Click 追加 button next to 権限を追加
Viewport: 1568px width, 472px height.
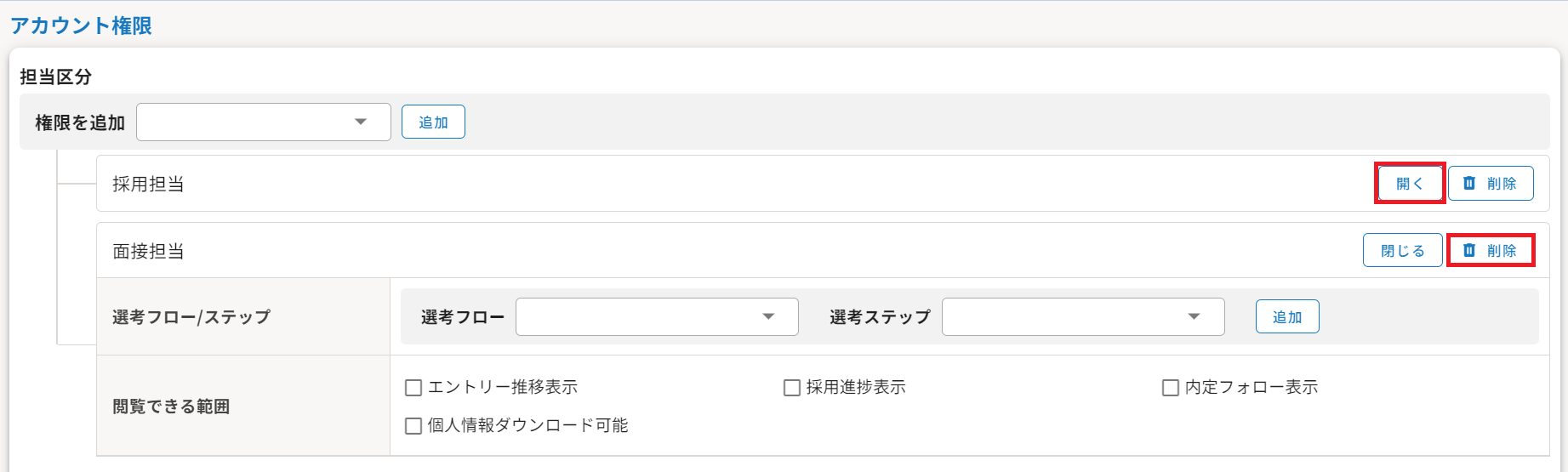[433, 122]
